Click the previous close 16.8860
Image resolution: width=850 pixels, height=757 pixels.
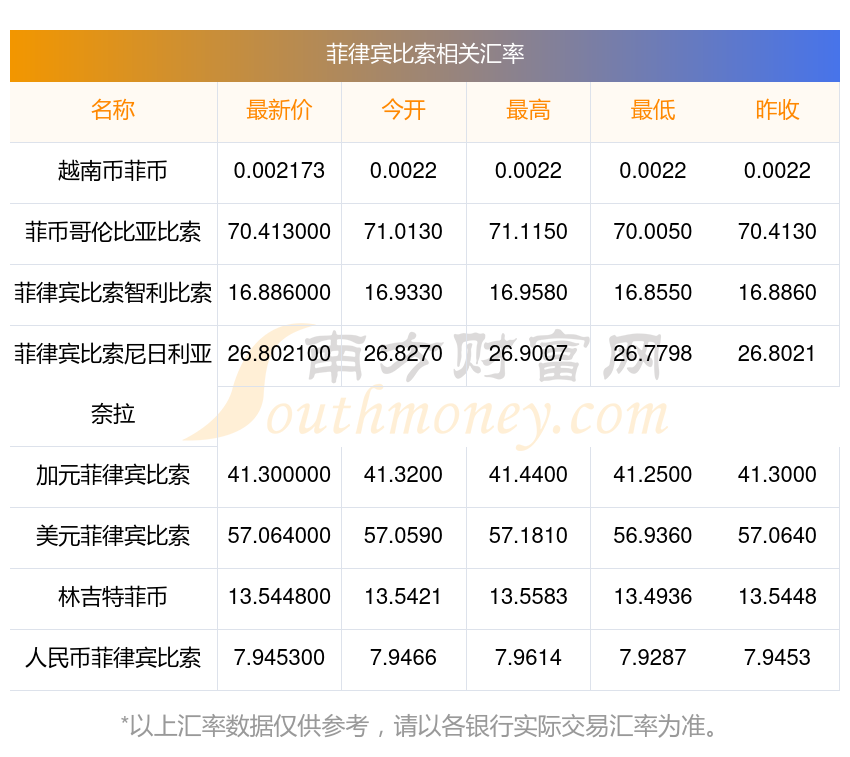coord(777,293)
